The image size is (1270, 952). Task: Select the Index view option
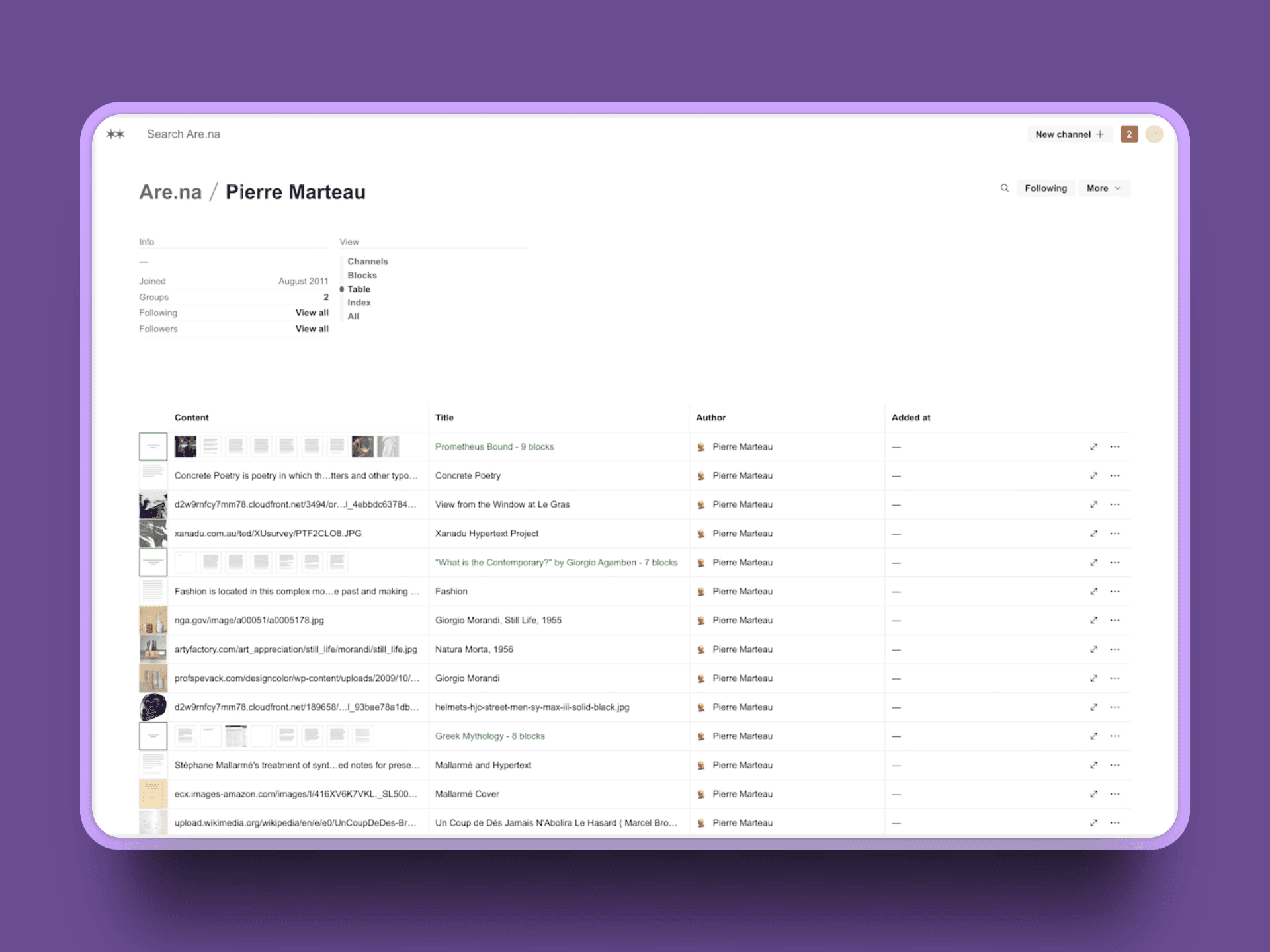click(359, 303)
